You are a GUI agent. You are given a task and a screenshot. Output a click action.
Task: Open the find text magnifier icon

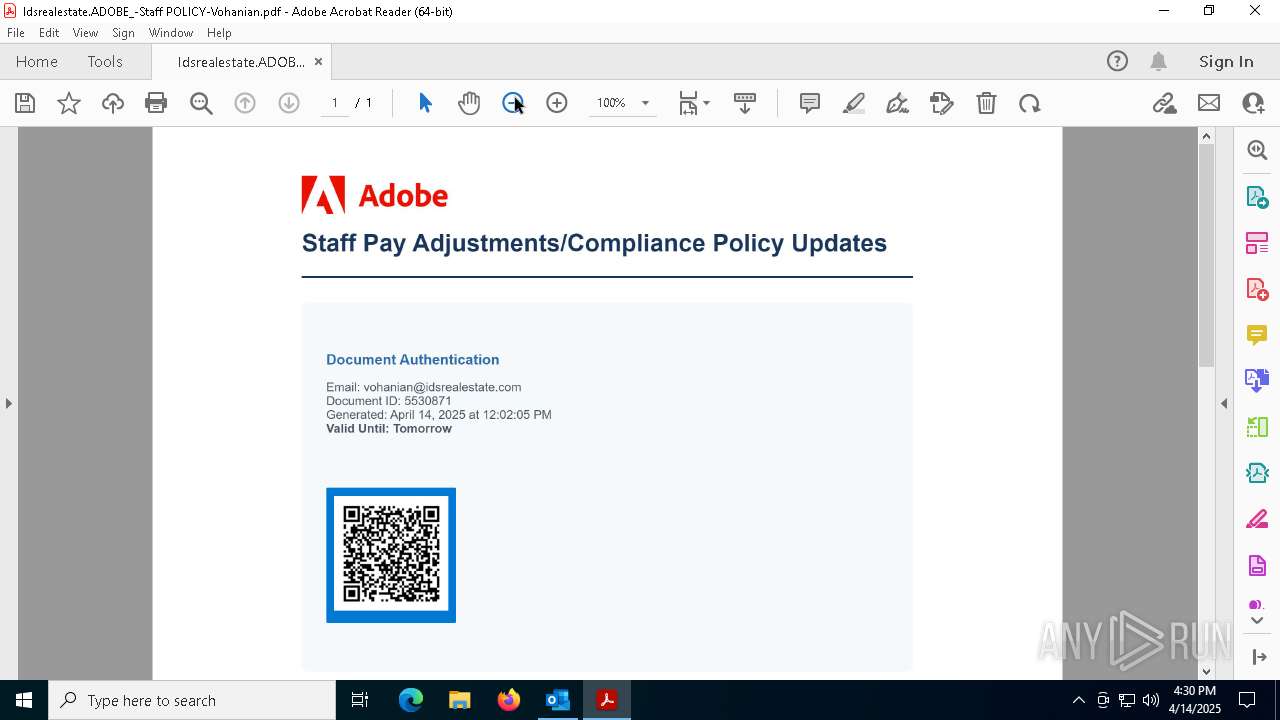pyautogui.click(x=201, y=103)
